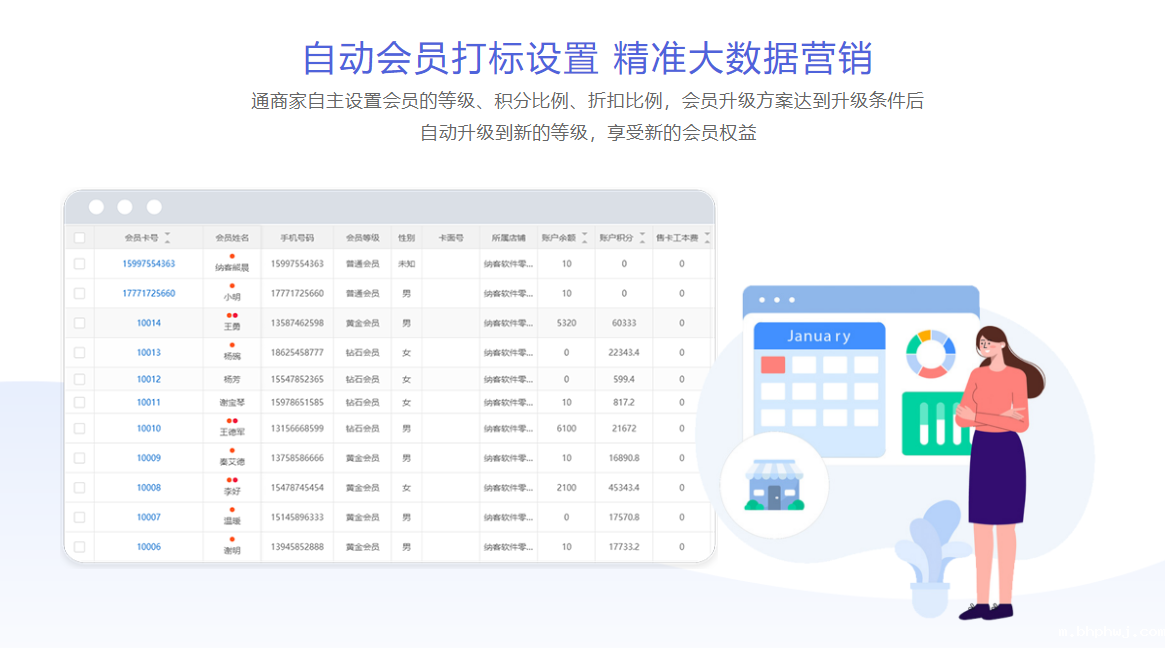Click the red tag dot above 小明
This screenshot has width=1165, height=648.
tap(232, 286)
